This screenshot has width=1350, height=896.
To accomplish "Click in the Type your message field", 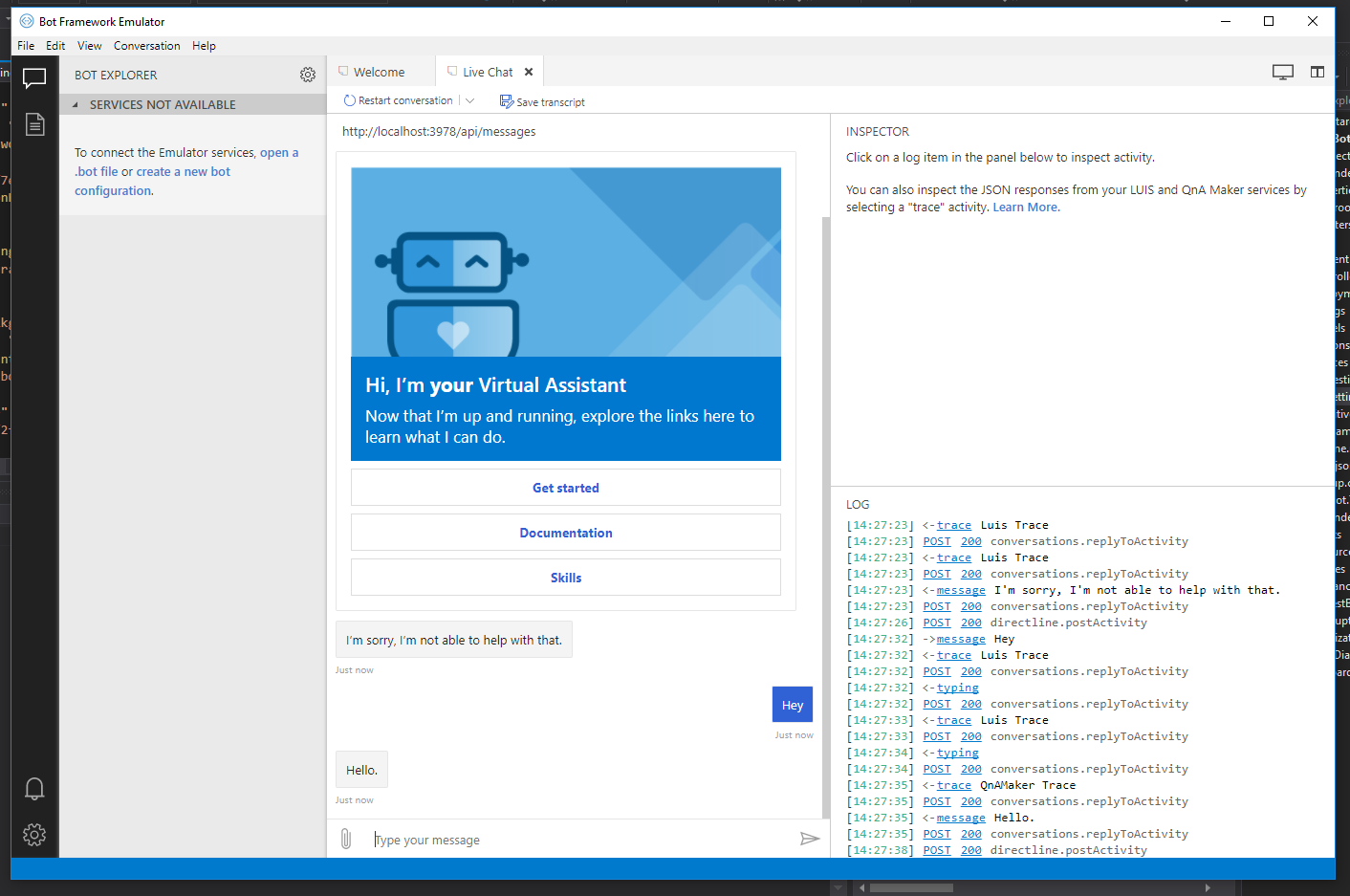I will [x=583, y=840].
